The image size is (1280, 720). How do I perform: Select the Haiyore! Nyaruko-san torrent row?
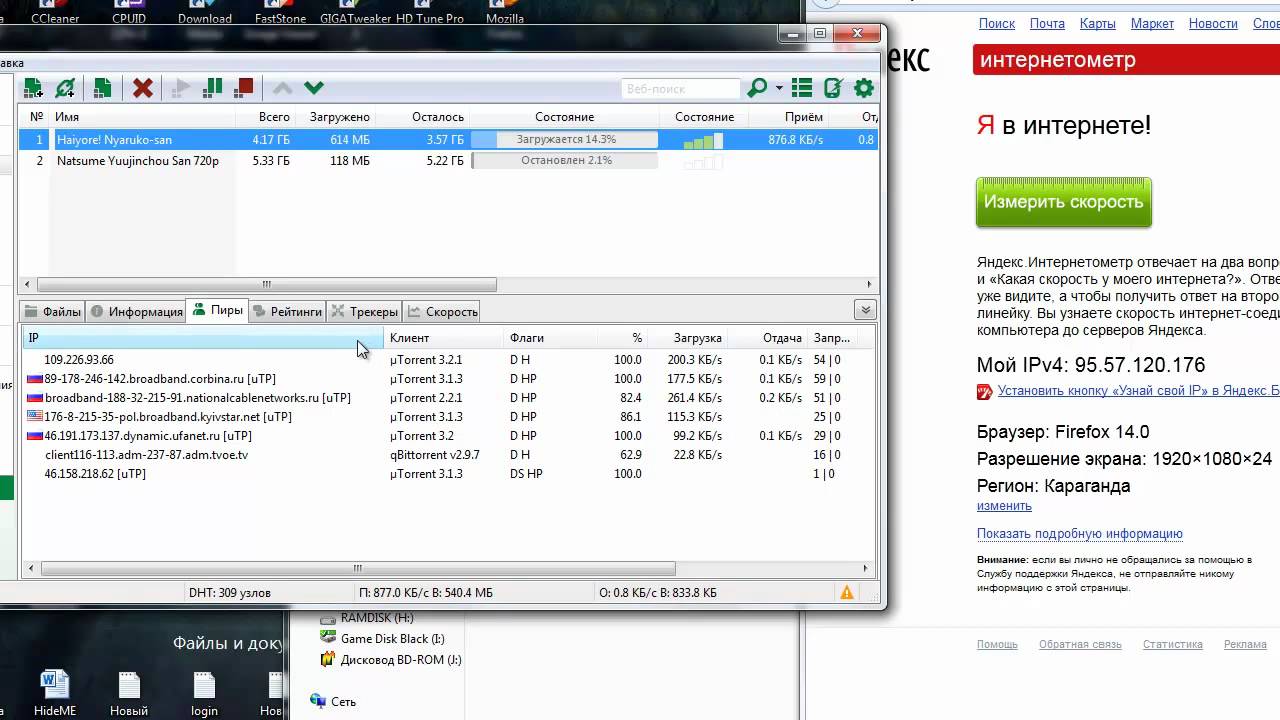coord(448,140)
